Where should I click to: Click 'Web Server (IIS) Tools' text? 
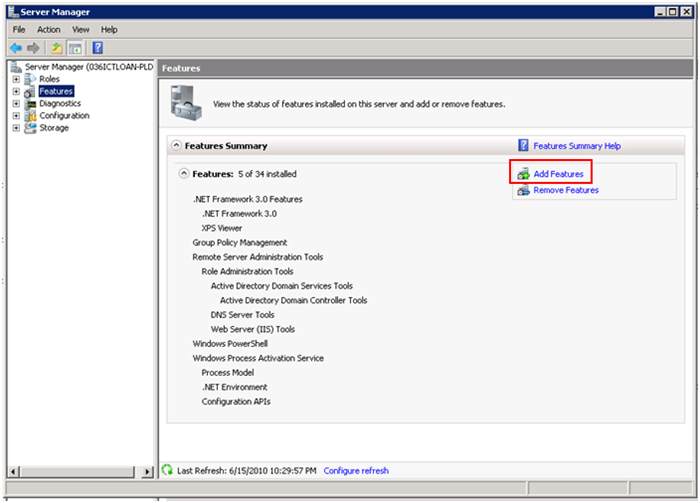[253, 329]
